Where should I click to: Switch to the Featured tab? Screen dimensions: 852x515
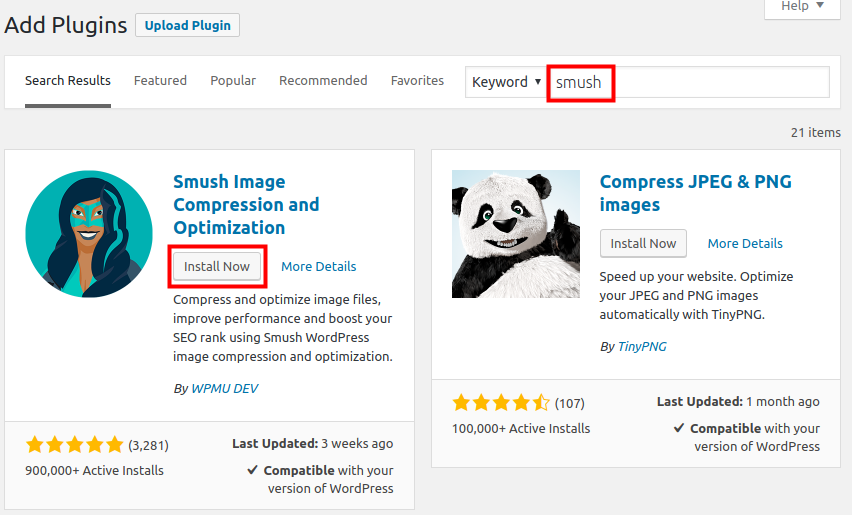point(160,81)
